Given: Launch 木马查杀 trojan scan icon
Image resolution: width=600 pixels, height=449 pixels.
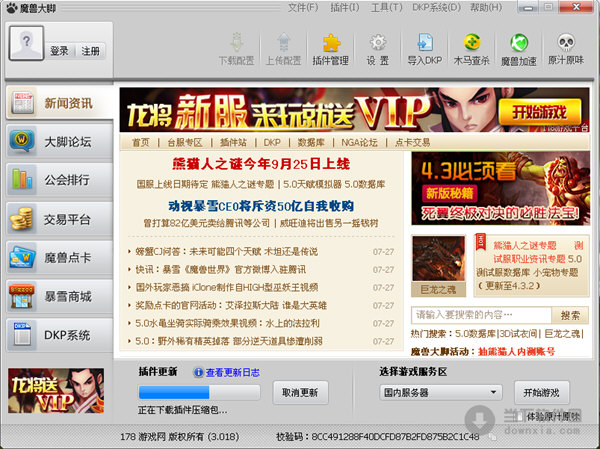Looking at the screenshot, I should [x=472, y=43].
